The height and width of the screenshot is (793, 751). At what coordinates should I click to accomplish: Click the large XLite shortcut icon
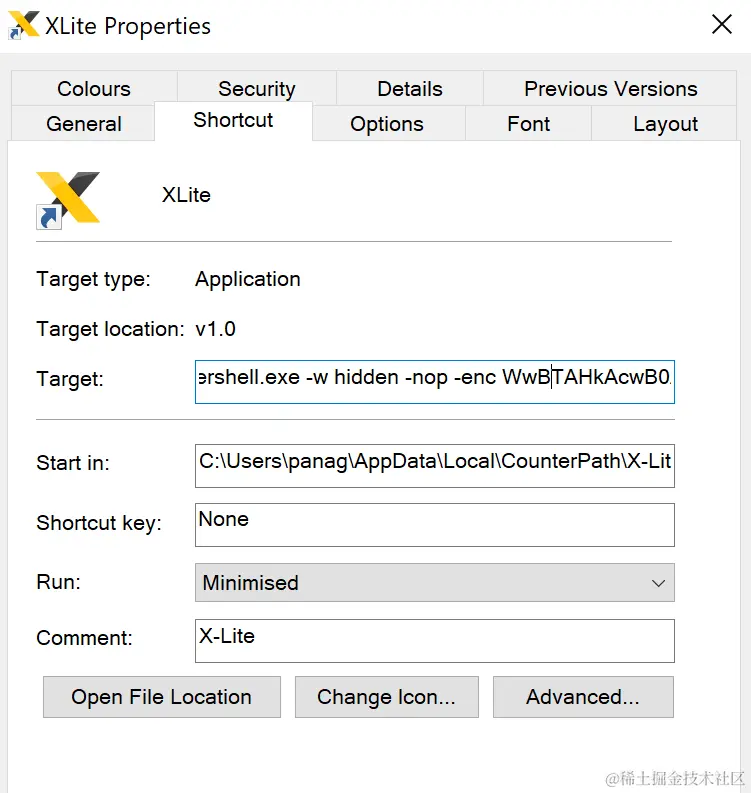68,199
